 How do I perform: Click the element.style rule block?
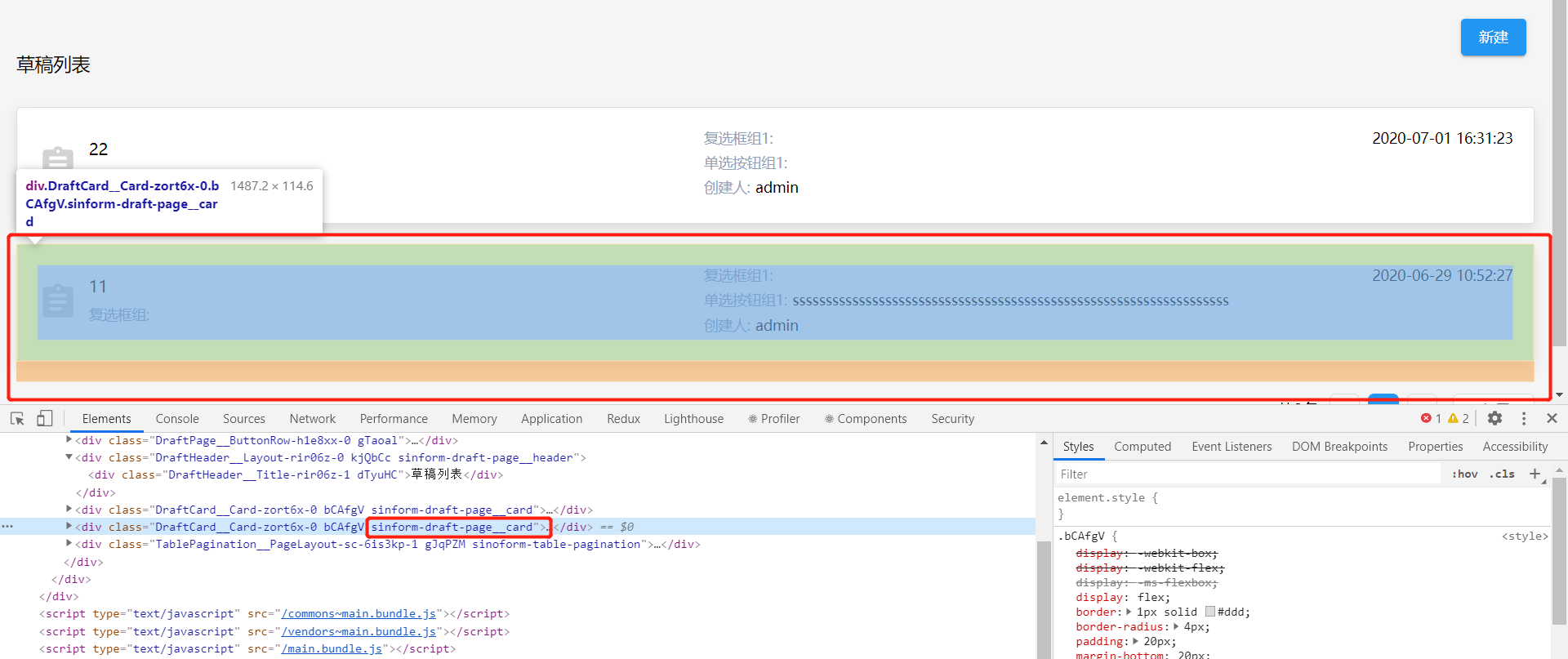[1107, 505]
